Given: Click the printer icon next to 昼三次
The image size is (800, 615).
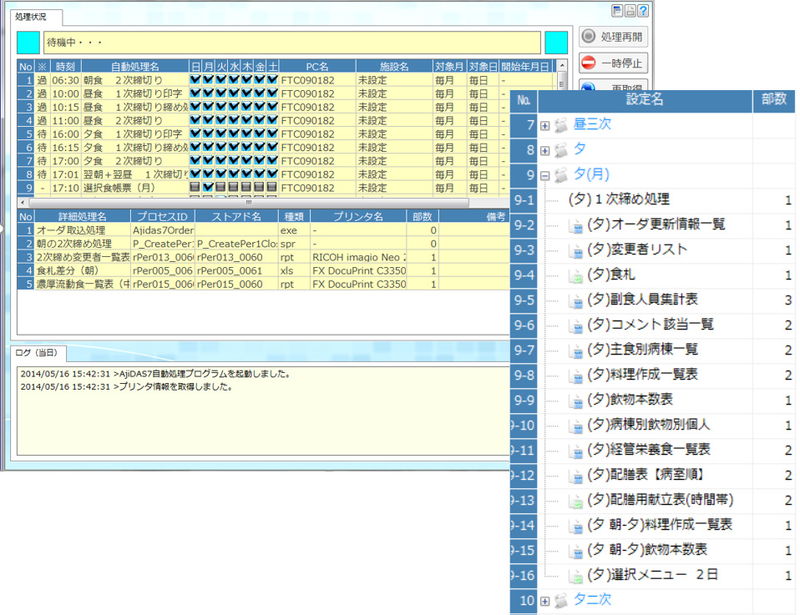Looking at the screenshot, I should point(561,125).
